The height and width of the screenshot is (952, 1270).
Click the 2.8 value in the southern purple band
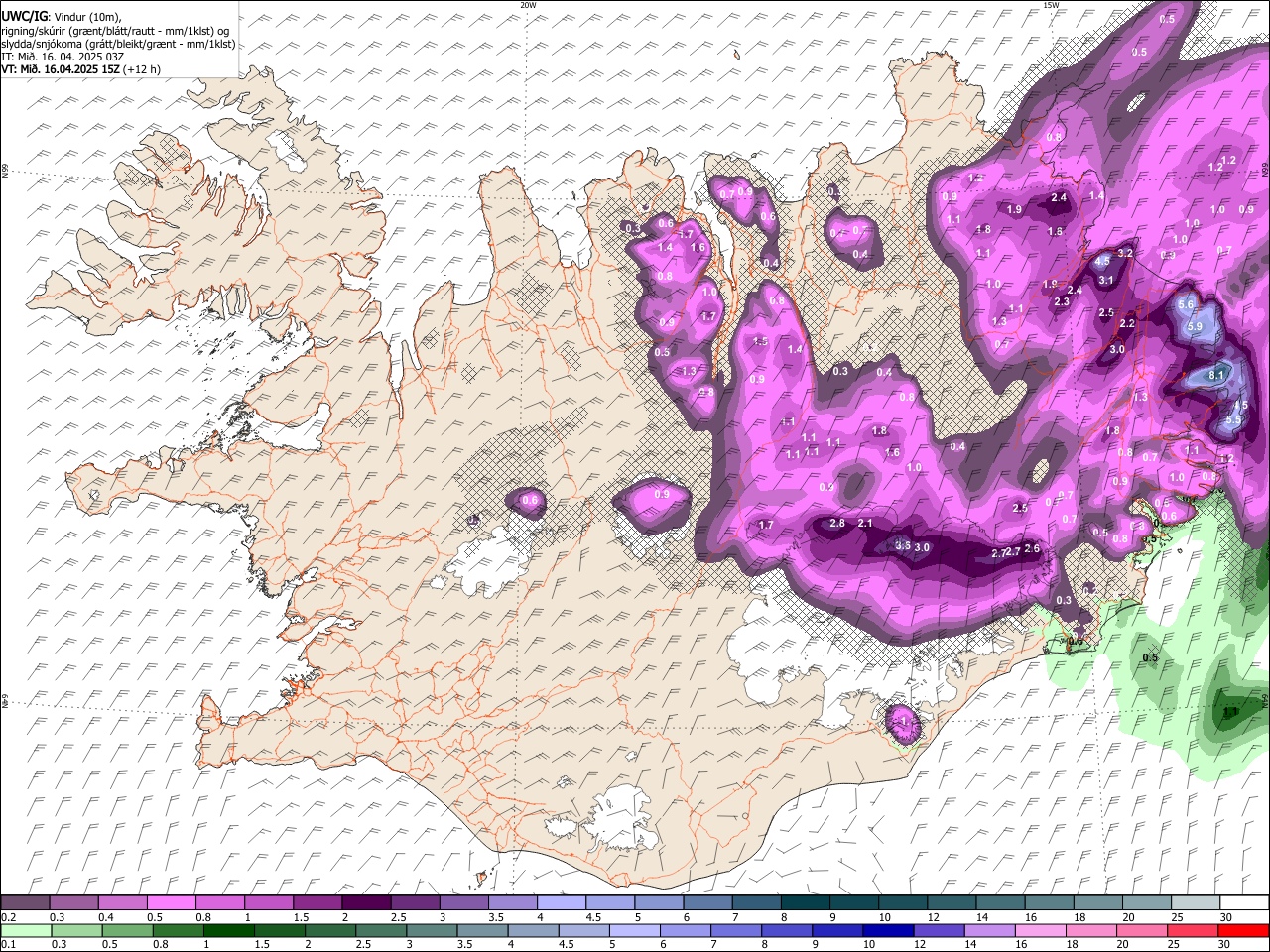pyautogui.click(x=837, y=523)
